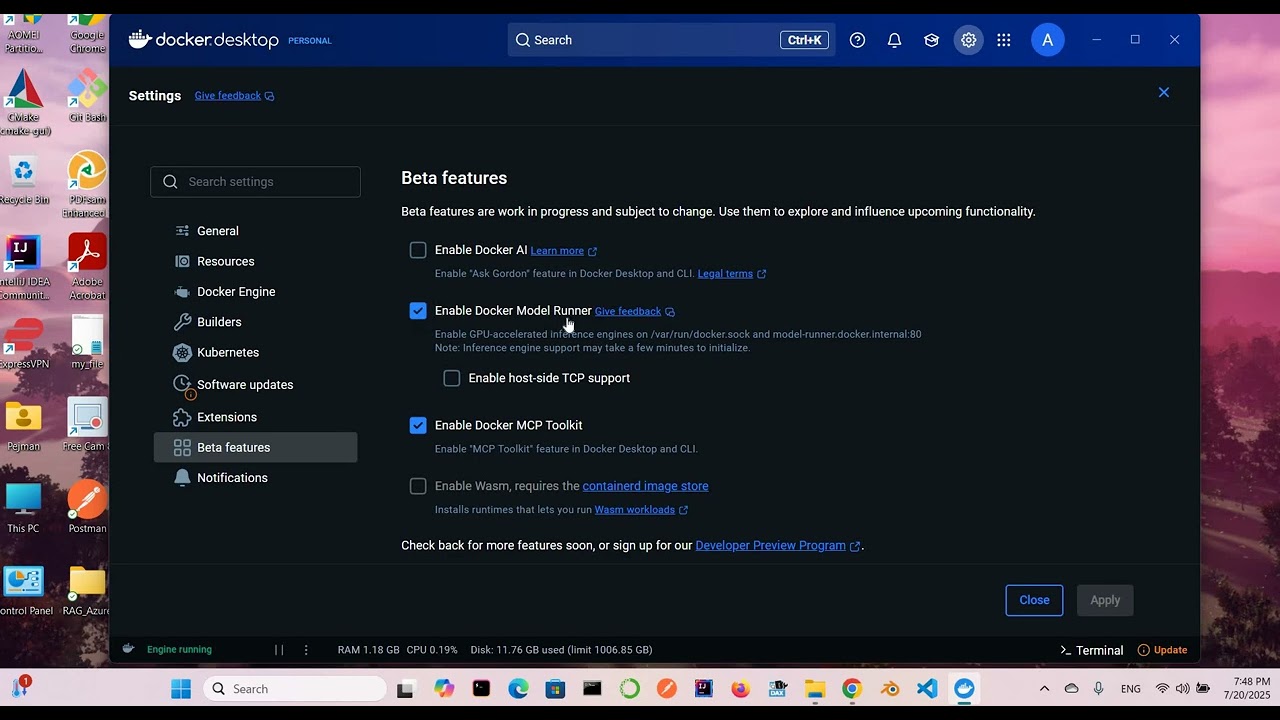Uncheck Enable Docker Model Runner
The image size is (1280, 720).
418,311
